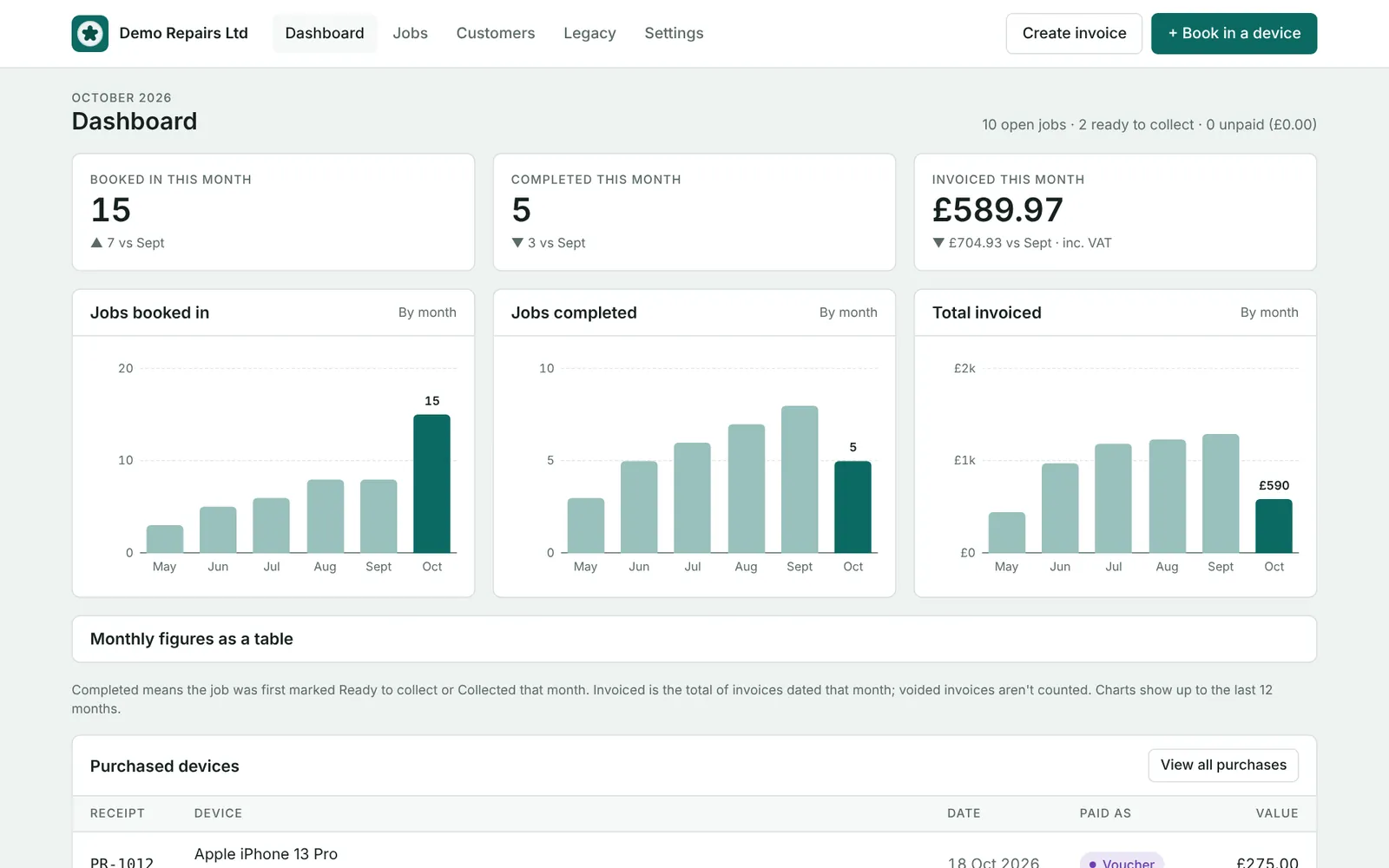Open the Dashboard nav tab
The height and width of the screenshot is (868, 1389).
pyautogui.click(x=325, y=33)
